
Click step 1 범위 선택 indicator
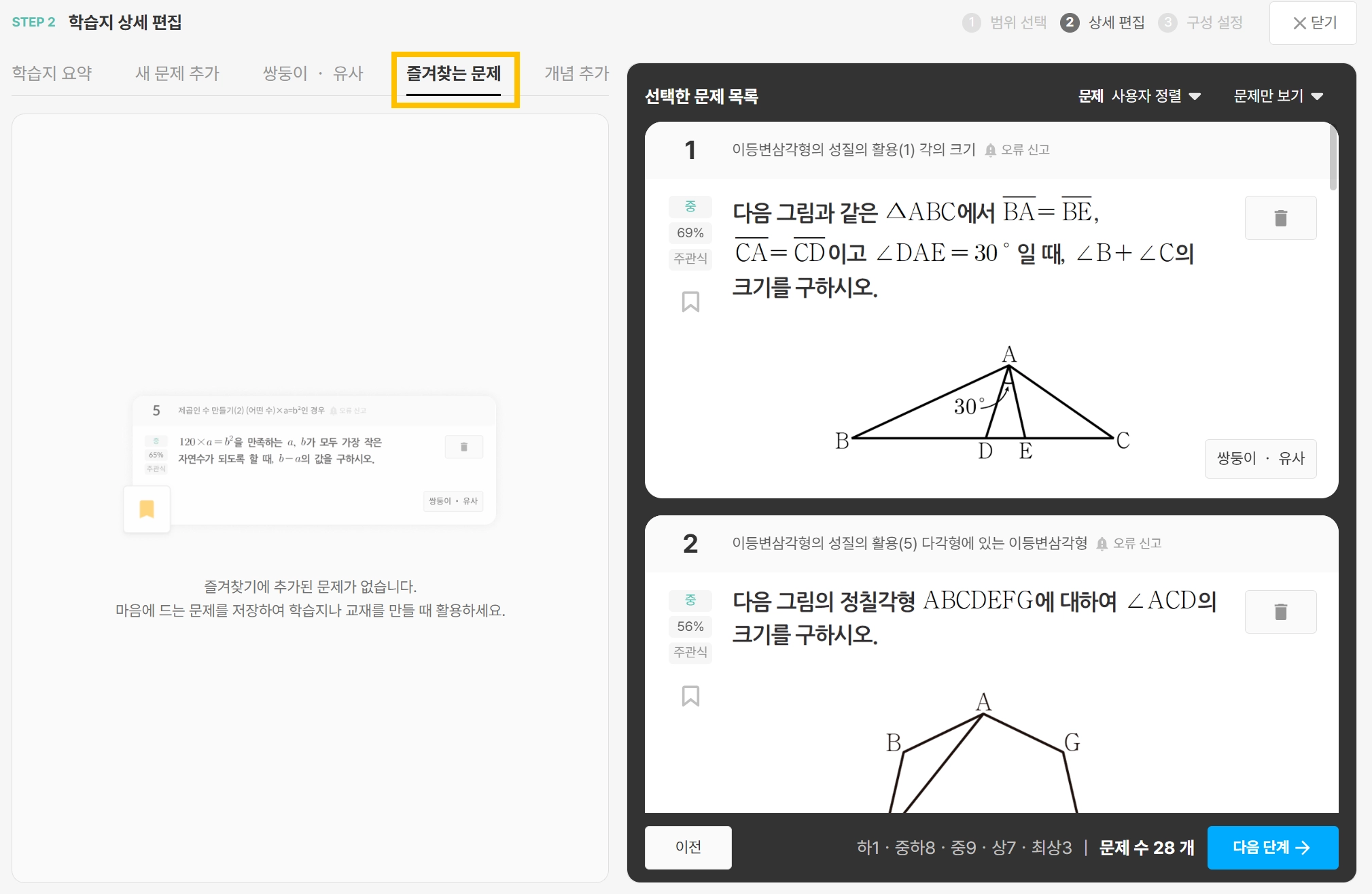[x=1006, y=22]
